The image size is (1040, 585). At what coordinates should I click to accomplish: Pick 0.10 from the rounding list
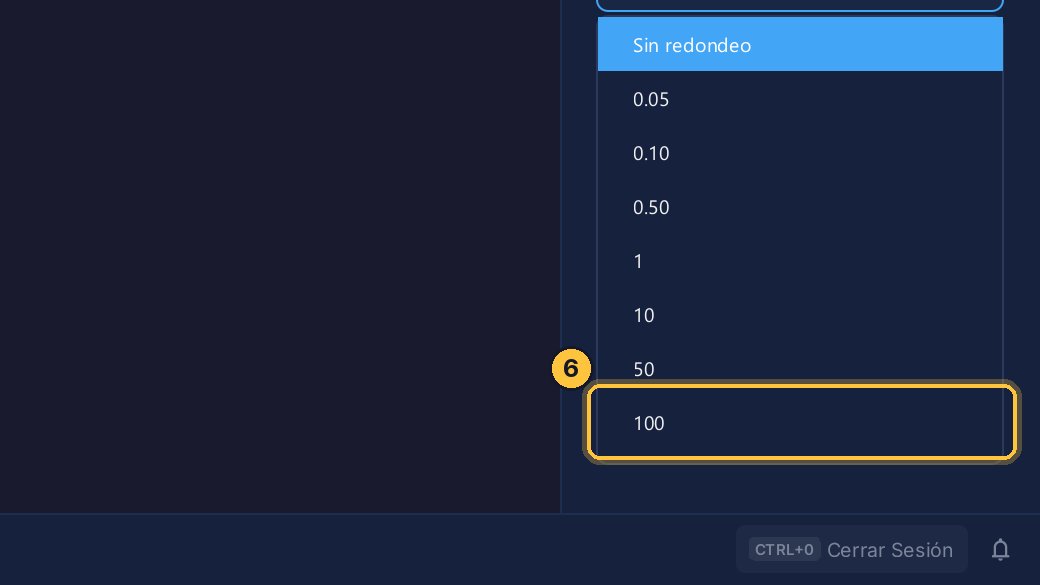pyautogui.click(x=800, y=153)
